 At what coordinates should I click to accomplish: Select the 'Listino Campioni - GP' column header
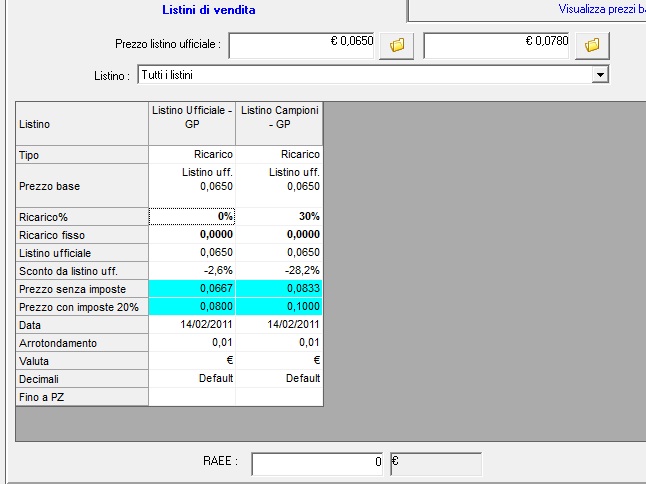279,124
